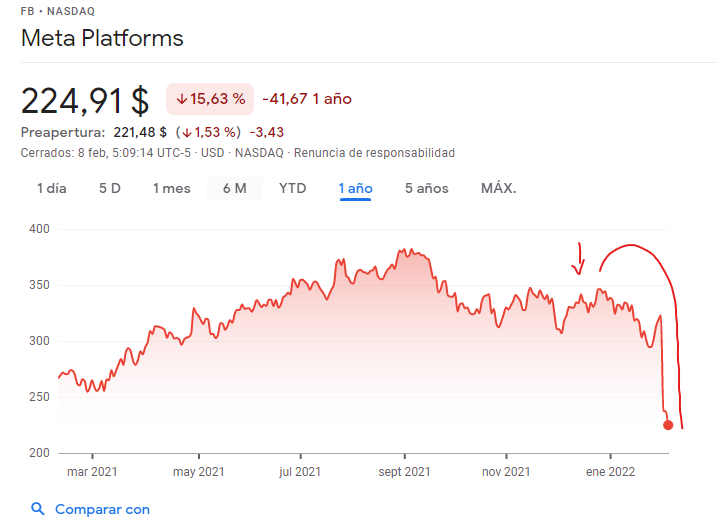Click the 224,91 $ stock price
The image size is (716, 522).
85,100
